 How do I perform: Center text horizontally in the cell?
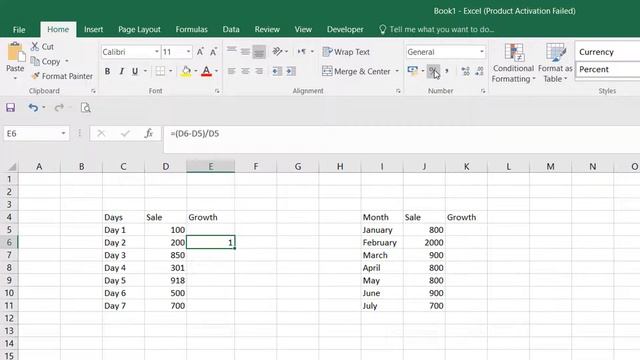pos(245,71)
